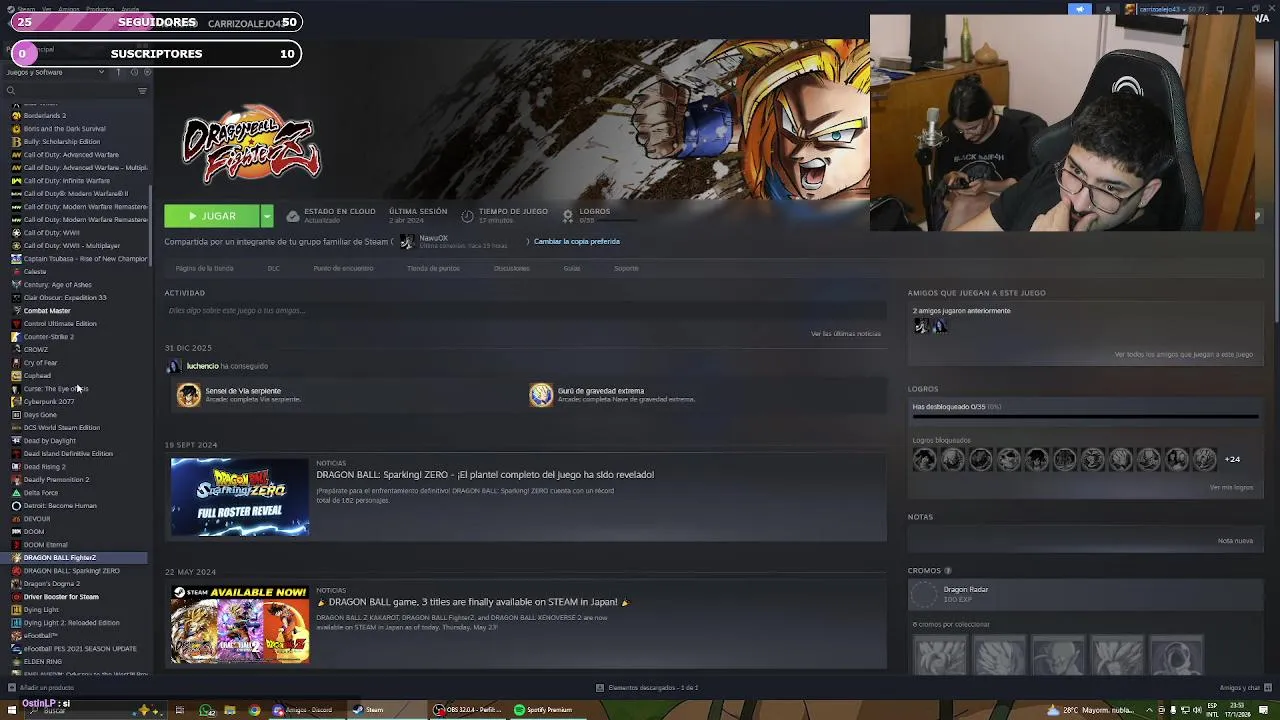The image size is (1280, 720).
Task: Open the Discusiones tab
Action: tap(511, 268)
